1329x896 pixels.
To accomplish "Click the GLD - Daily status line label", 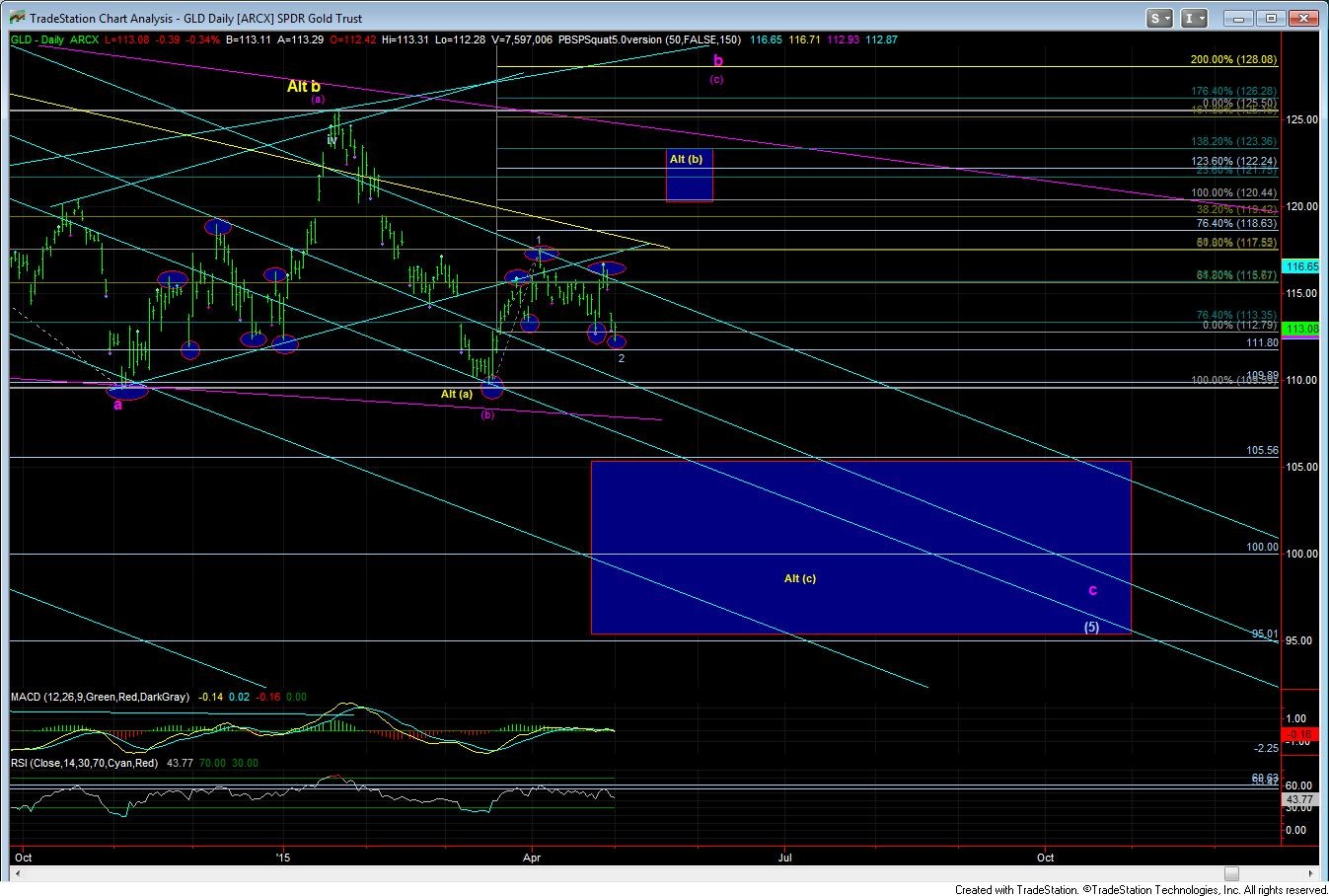I will click(x=37, y=39).
